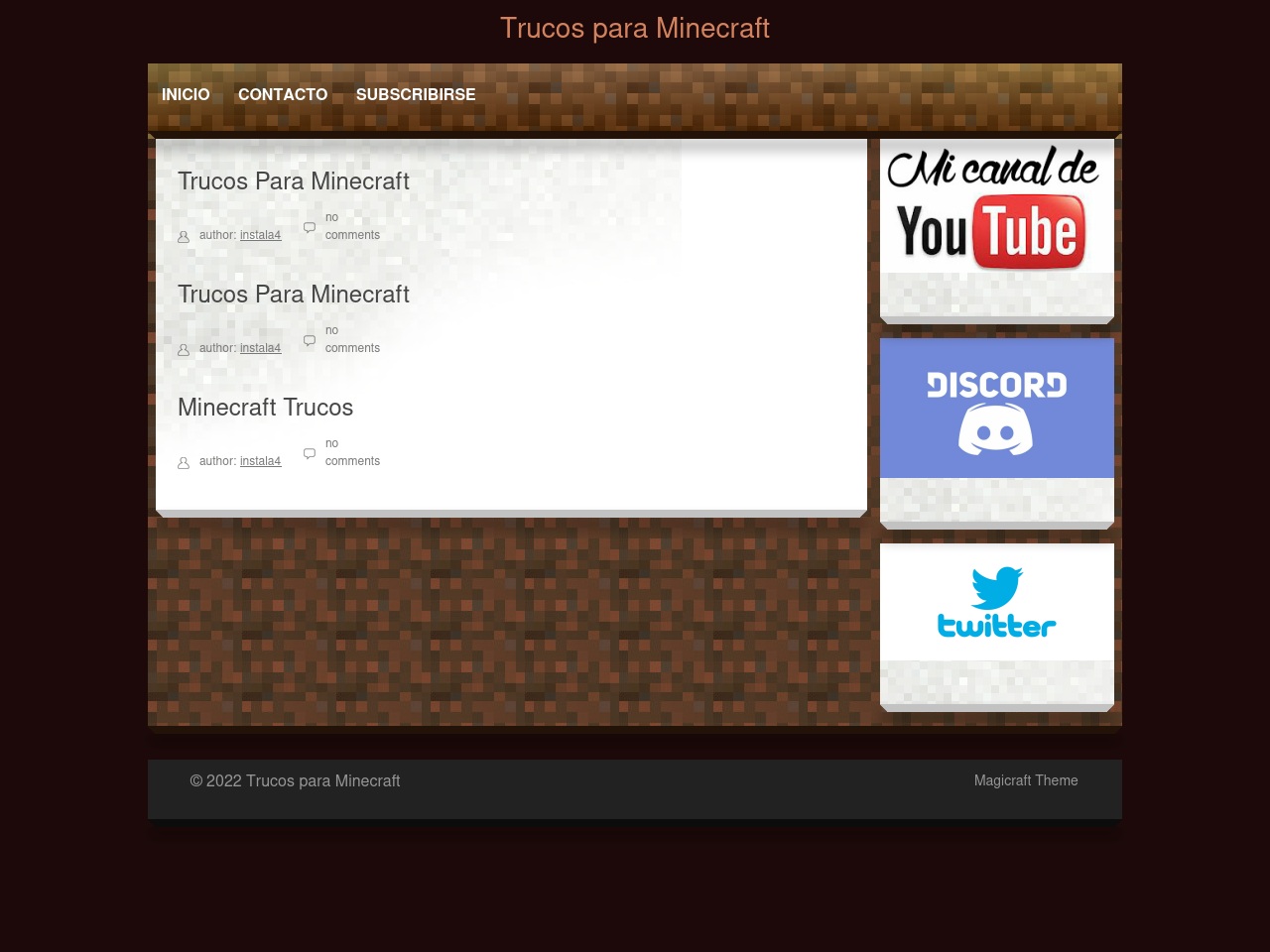Image resolution: width=1270 pixels, height=952 pixels.
Task: Open no comments link of first post
Action: click(352, 226)
